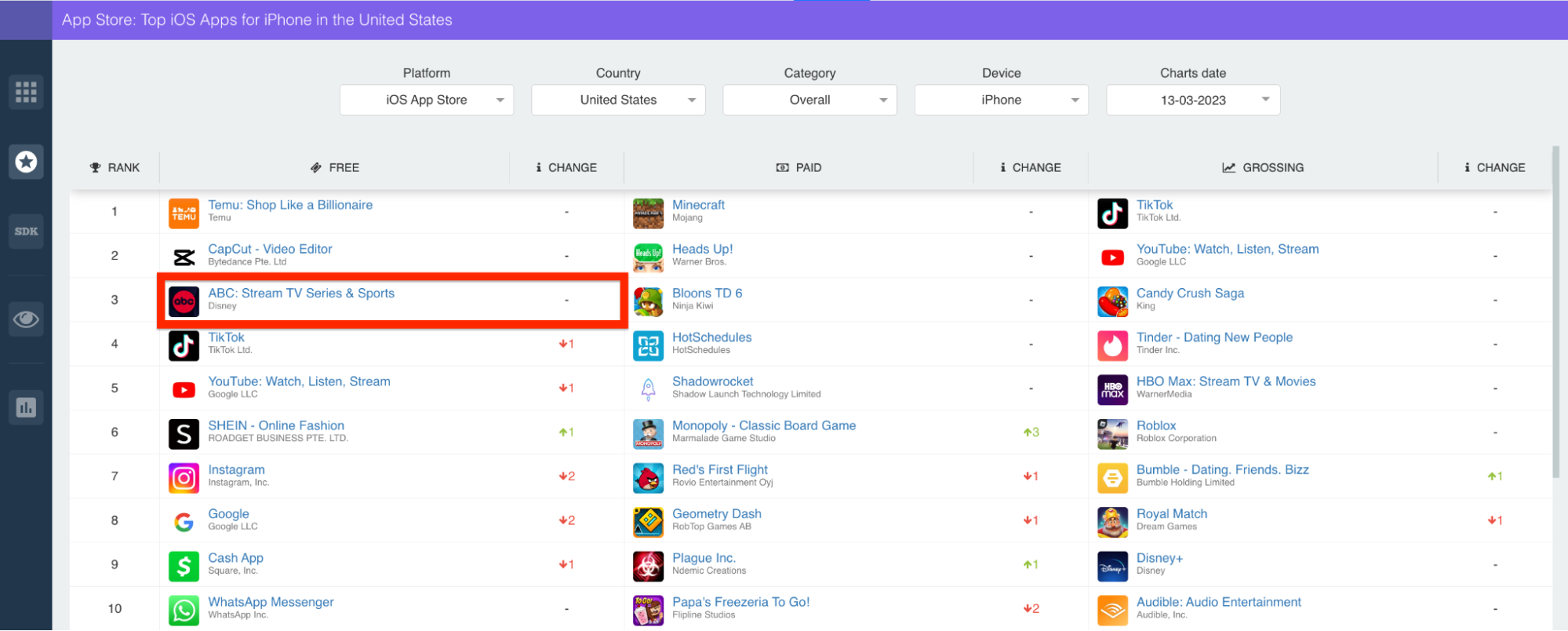Click CHANGE header next to GROSSING column
This screenshot has width=1568, height=631.
pyautogui.click(x=1495, y=167)
